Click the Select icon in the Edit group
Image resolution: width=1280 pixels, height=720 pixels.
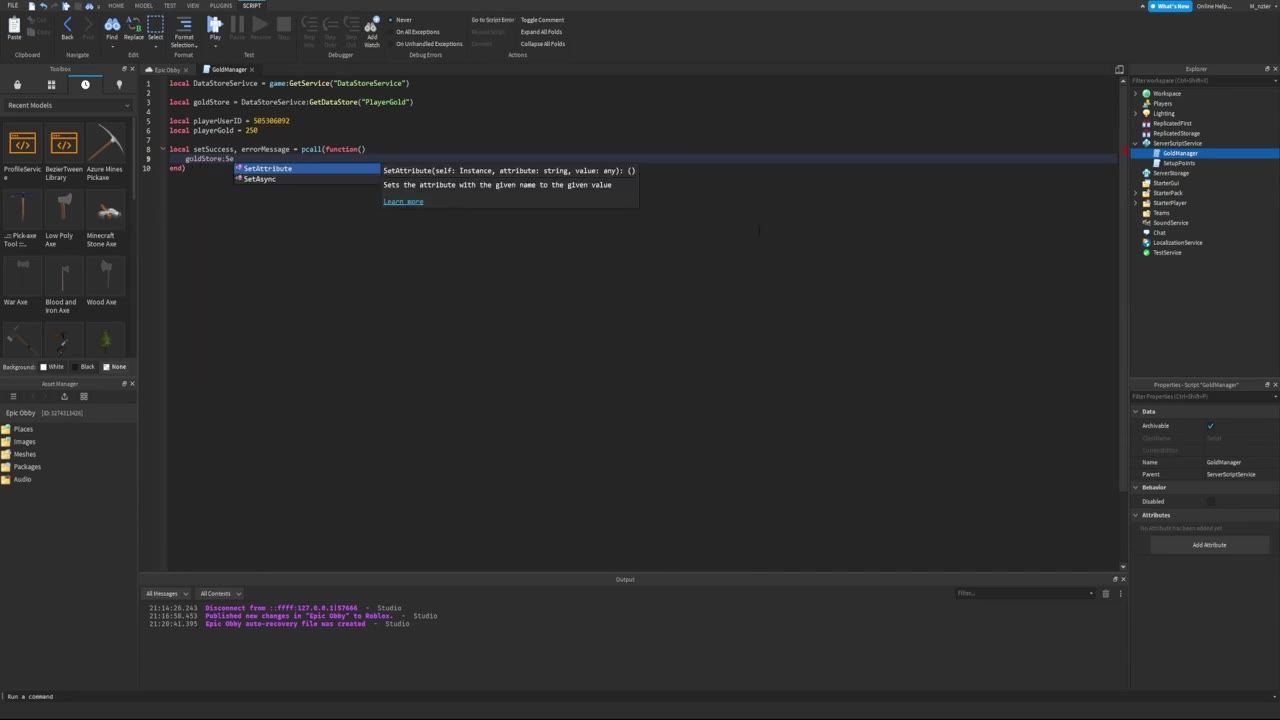156,24
